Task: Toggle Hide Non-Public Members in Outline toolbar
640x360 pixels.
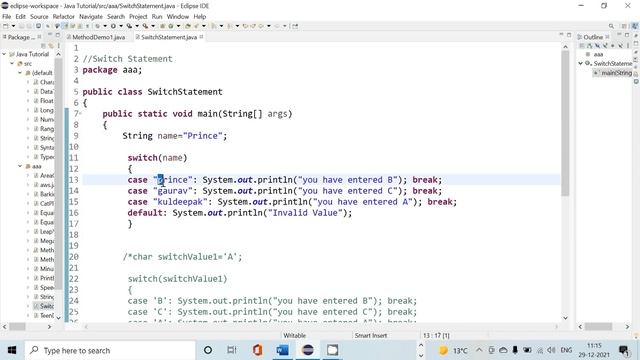Action: (613, 46)
